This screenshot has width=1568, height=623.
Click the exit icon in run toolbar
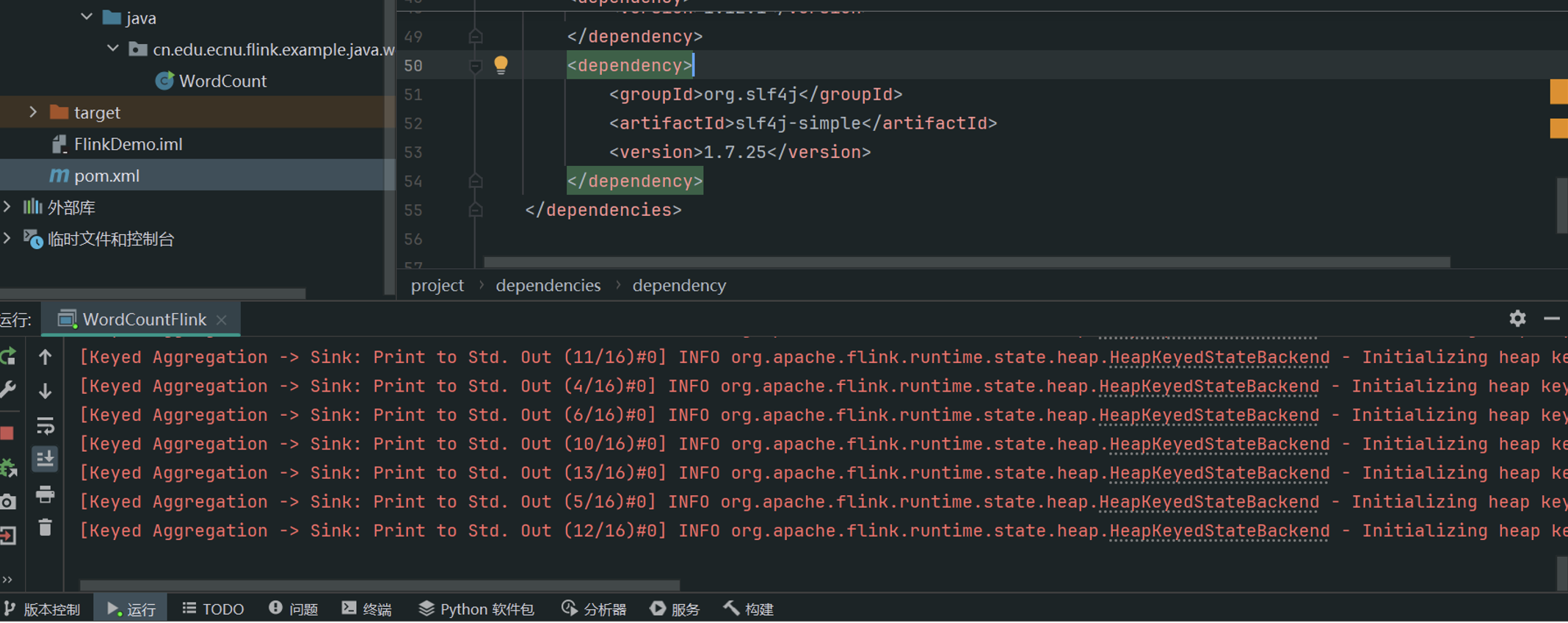coord(8,536)
